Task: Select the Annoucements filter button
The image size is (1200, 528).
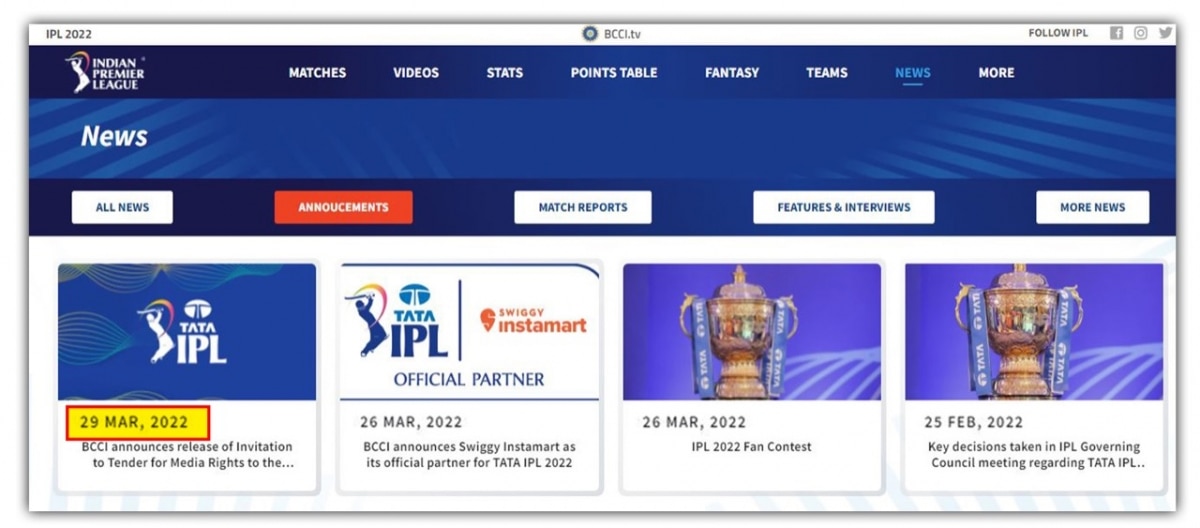Action: click(343, 207)
